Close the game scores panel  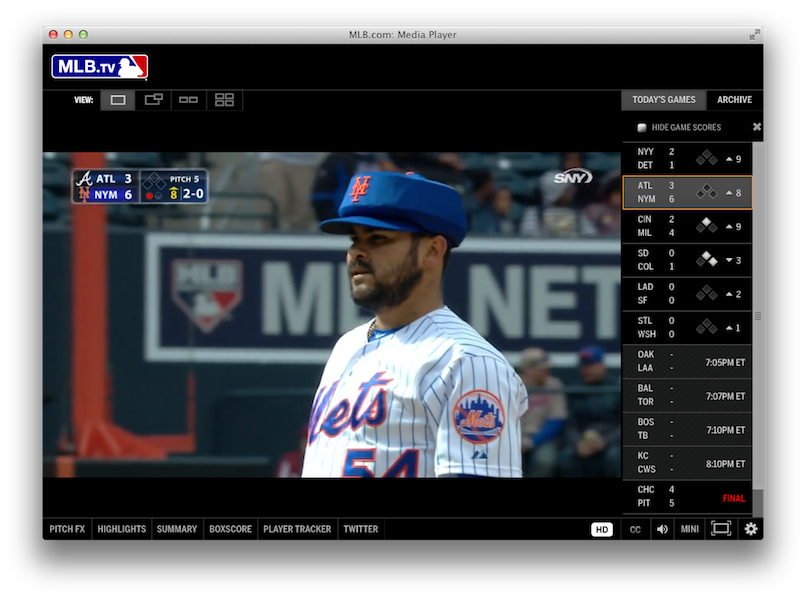pos(757,126)
